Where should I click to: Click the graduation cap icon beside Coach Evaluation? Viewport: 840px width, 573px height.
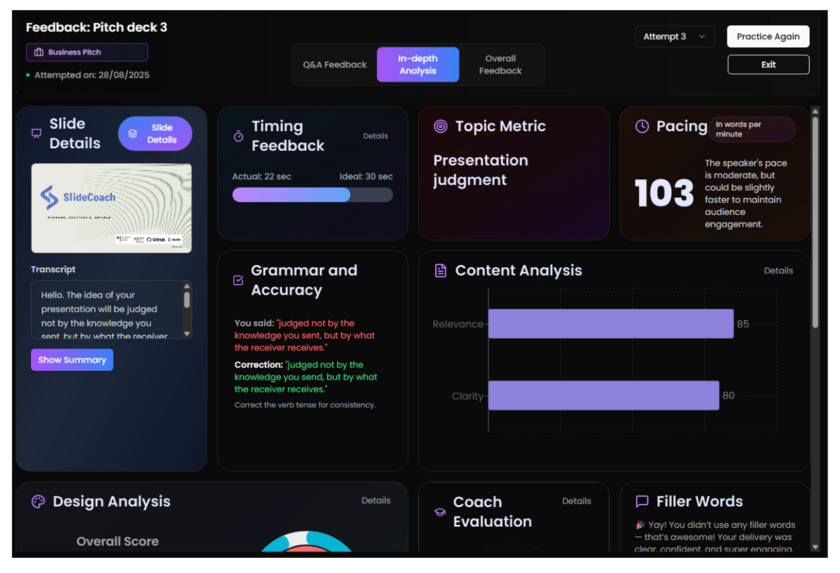[439, 512]
